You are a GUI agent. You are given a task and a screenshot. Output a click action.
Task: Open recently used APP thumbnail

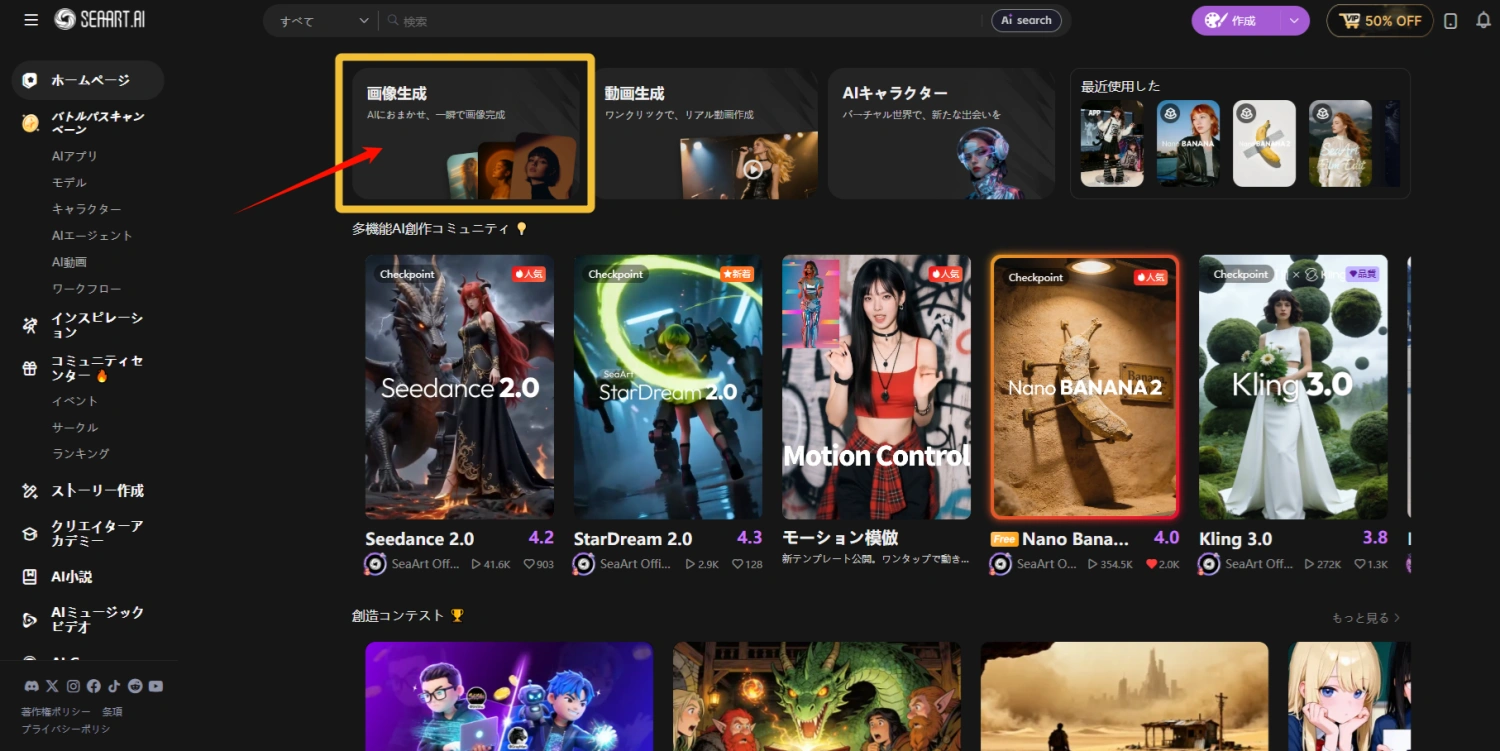click(x=1112, y=143)
